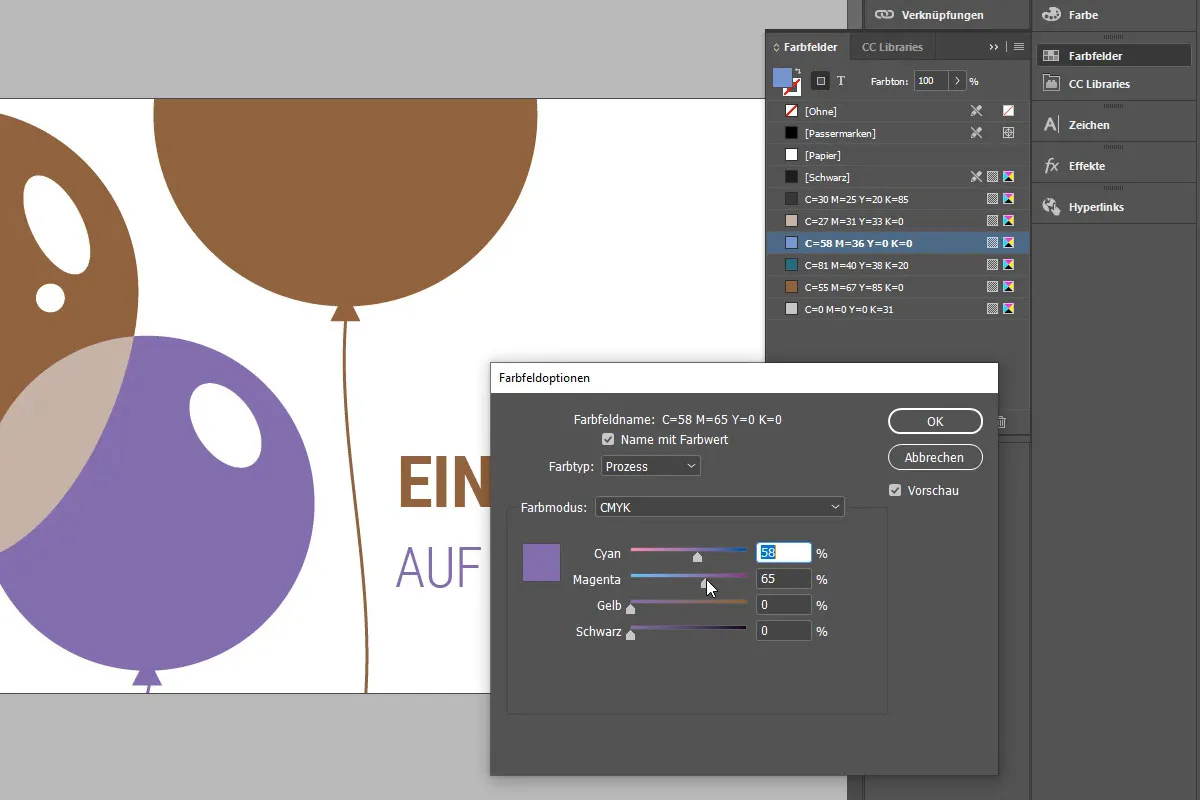This screenshot has height=800, width=1200.
Task: Collapse panel with double-arrow chevrons
Action: click(x=994, y=47)
